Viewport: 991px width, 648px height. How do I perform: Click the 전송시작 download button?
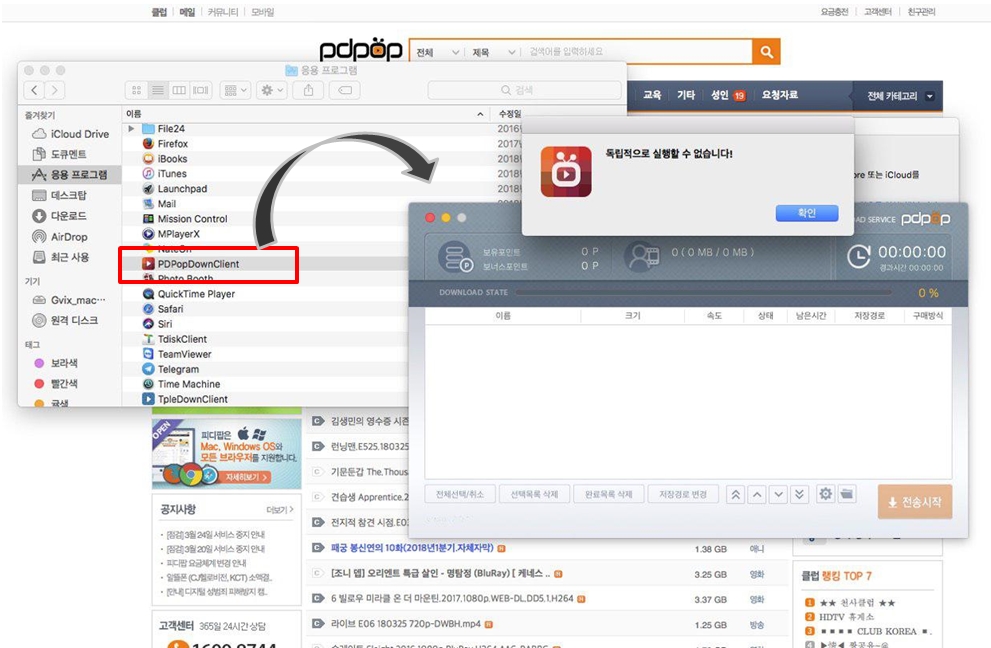(x=915, y=502)
